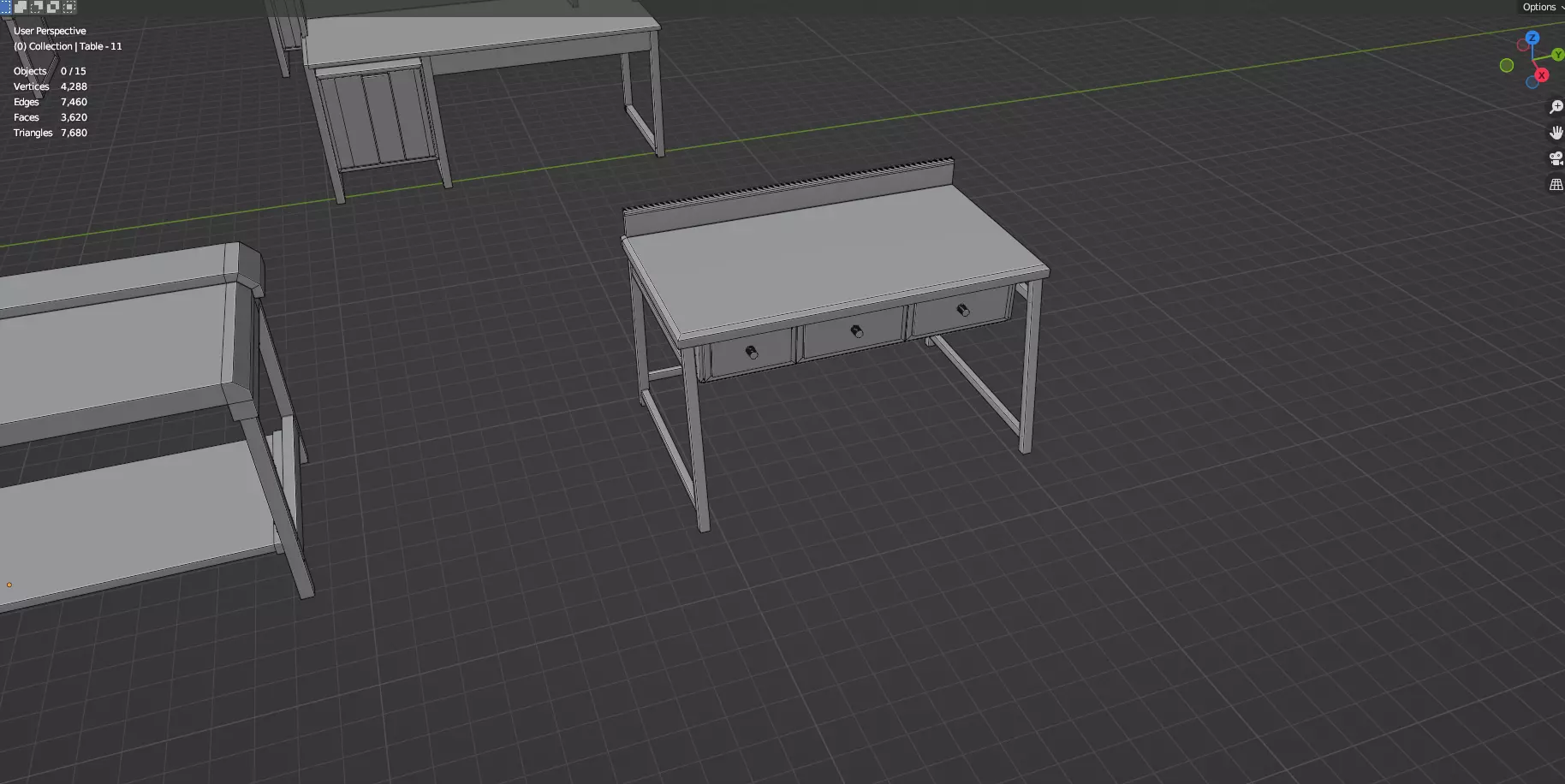This screenshot has width=1565, height=784.
Task: Choose the Extend selection mode icon
Action: tap(21, 7)
